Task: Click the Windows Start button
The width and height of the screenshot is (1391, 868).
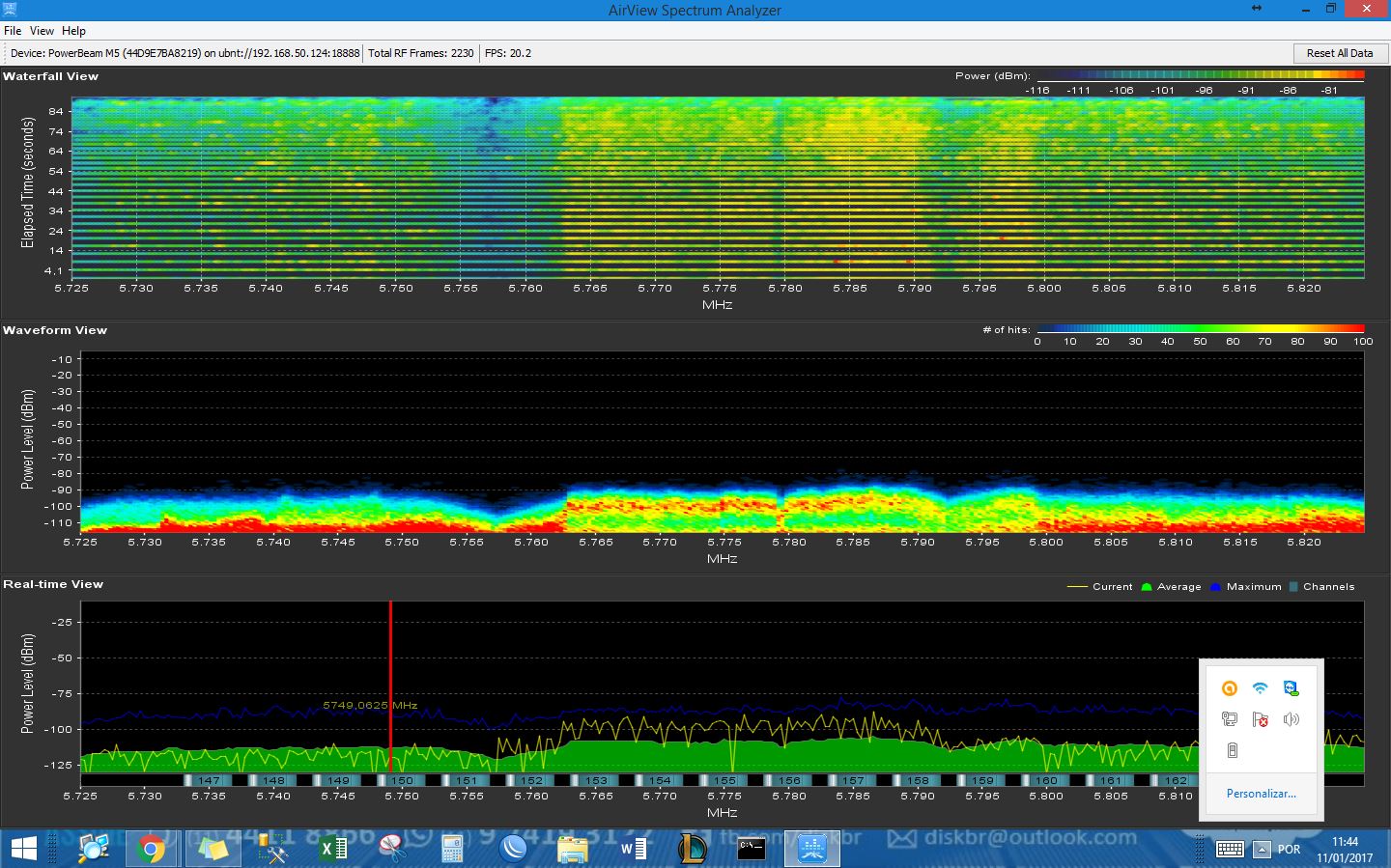Action: pyautogui.click(x=23, y=849)
